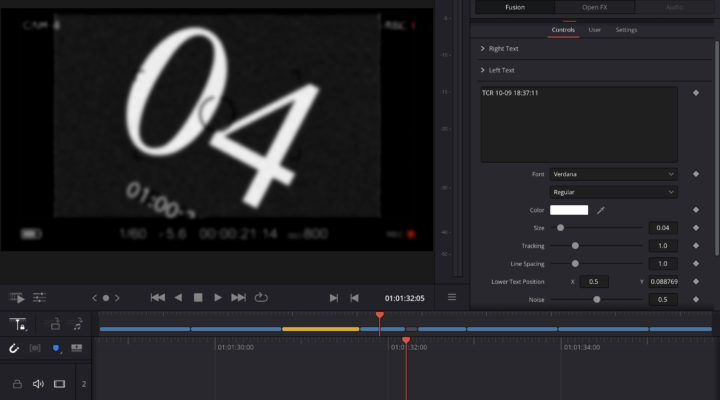Jump to the previous clip
This screenshot has width=720, height=400.
click(x=354, y=298)
